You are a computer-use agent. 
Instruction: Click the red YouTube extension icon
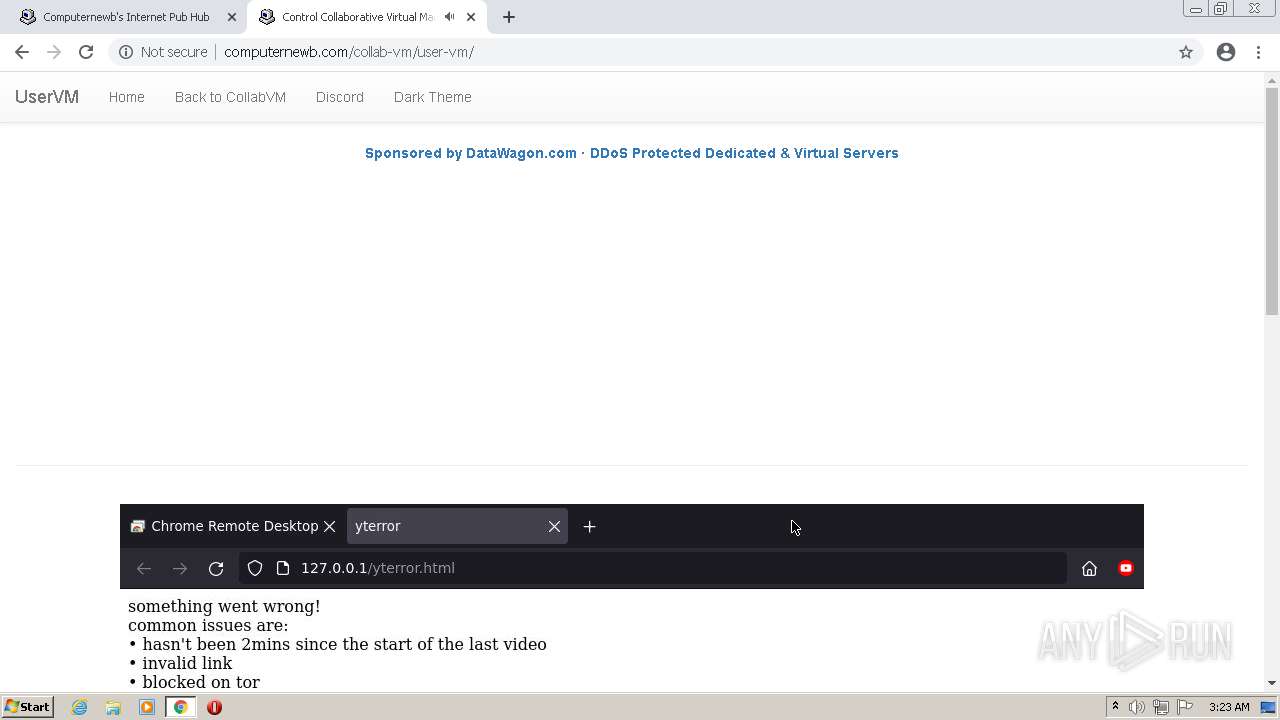point(1126,568)
